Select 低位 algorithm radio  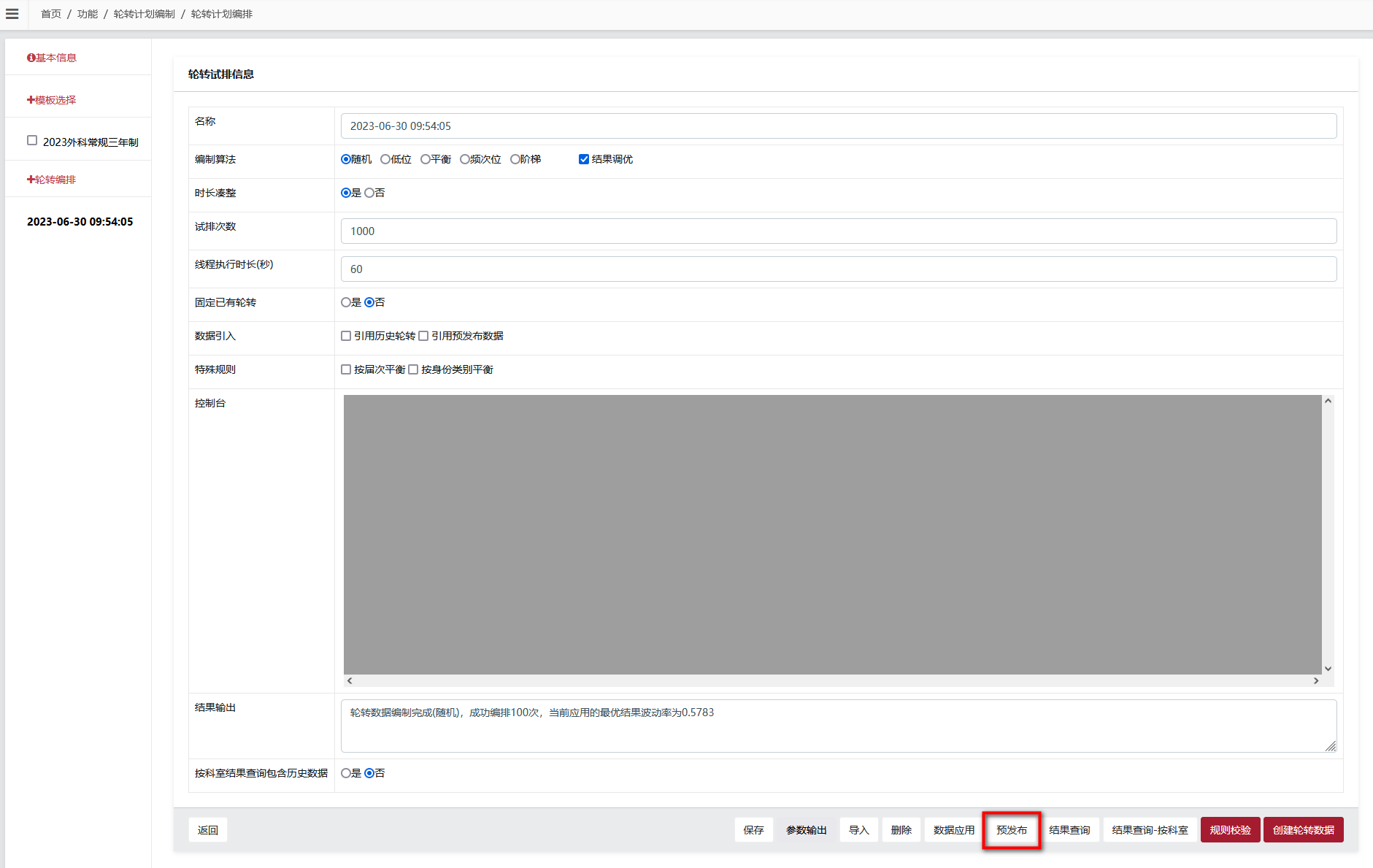tap(385, 159)
